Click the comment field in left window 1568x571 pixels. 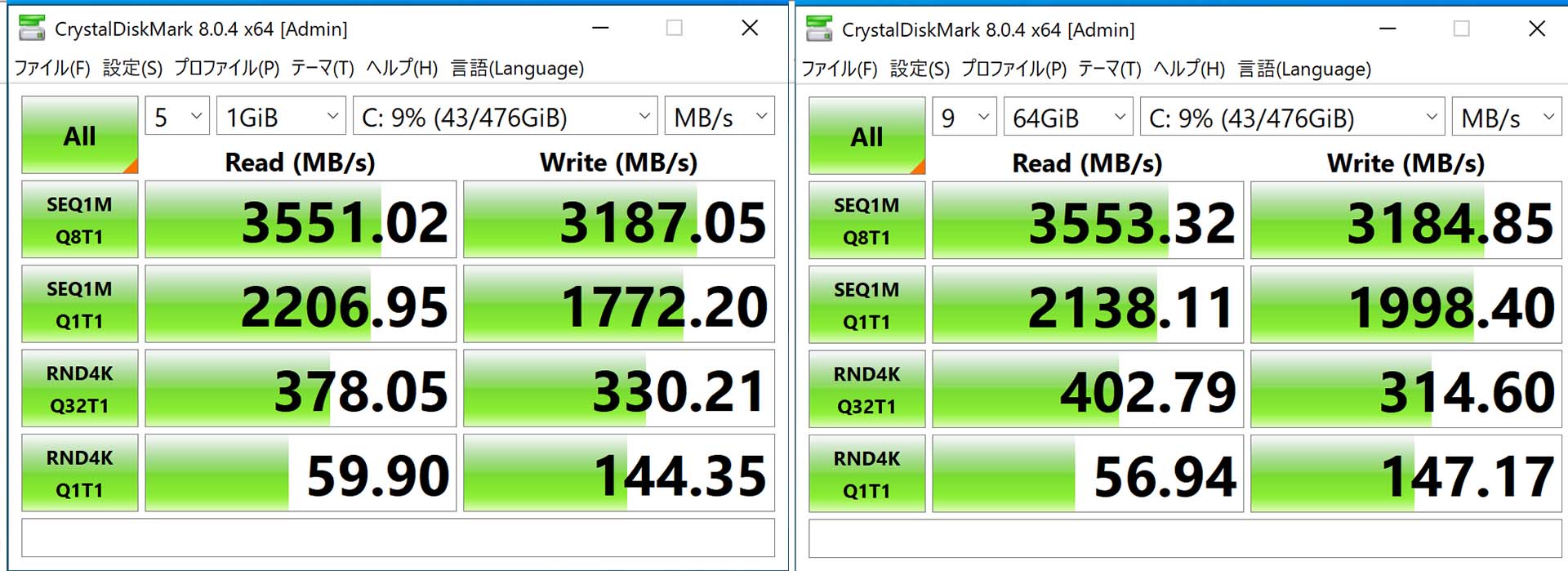click(399, 538)
